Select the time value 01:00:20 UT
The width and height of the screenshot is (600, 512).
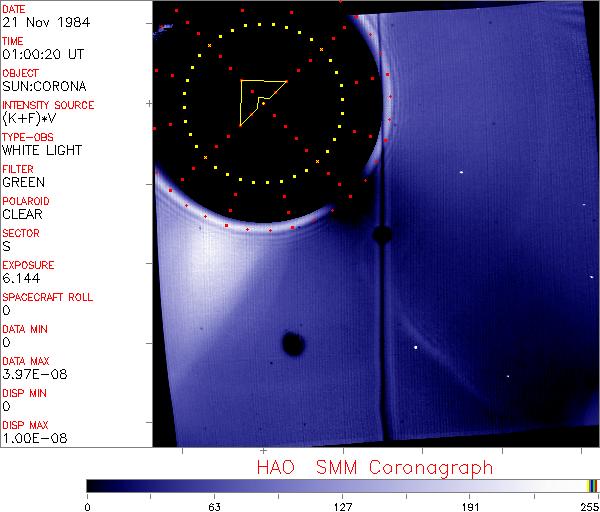(41, 54)
